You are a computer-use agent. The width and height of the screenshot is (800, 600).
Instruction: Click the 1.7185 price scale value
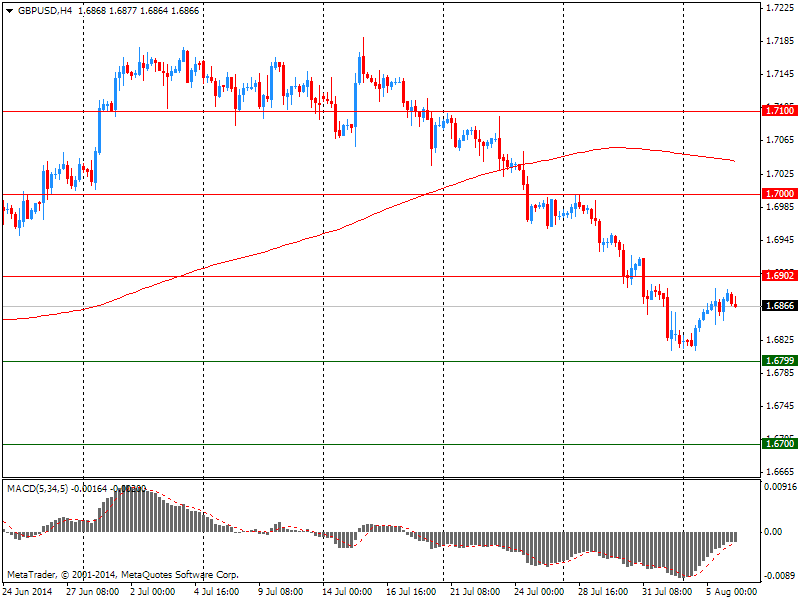781,41
